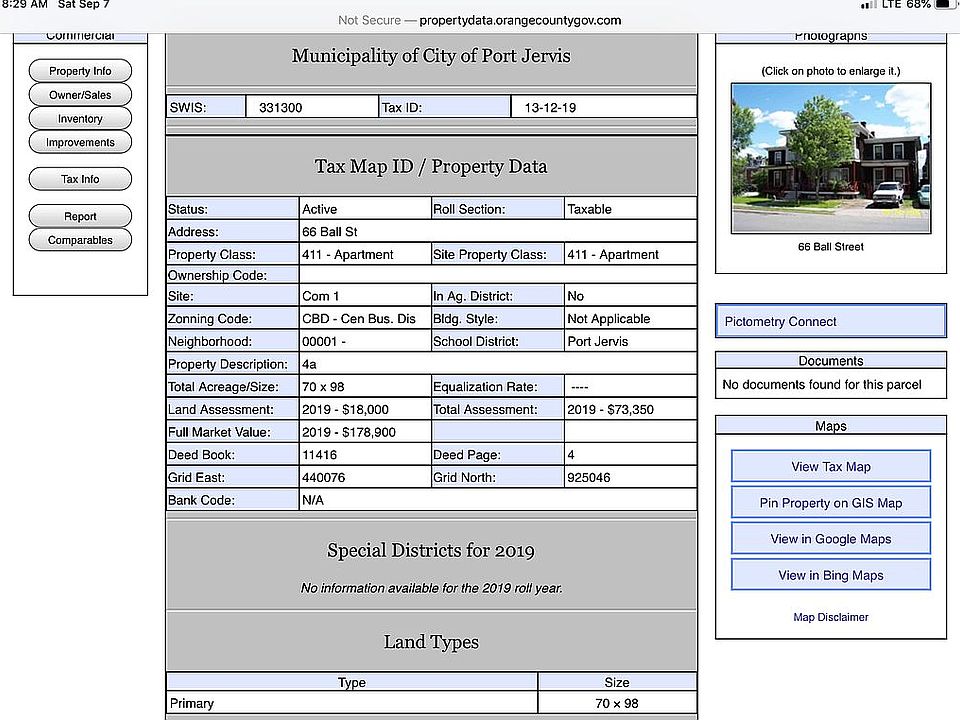Click Neighborhood value 00001 -
The height and width of the screenshot is (720, 960).
pos(324,341)
